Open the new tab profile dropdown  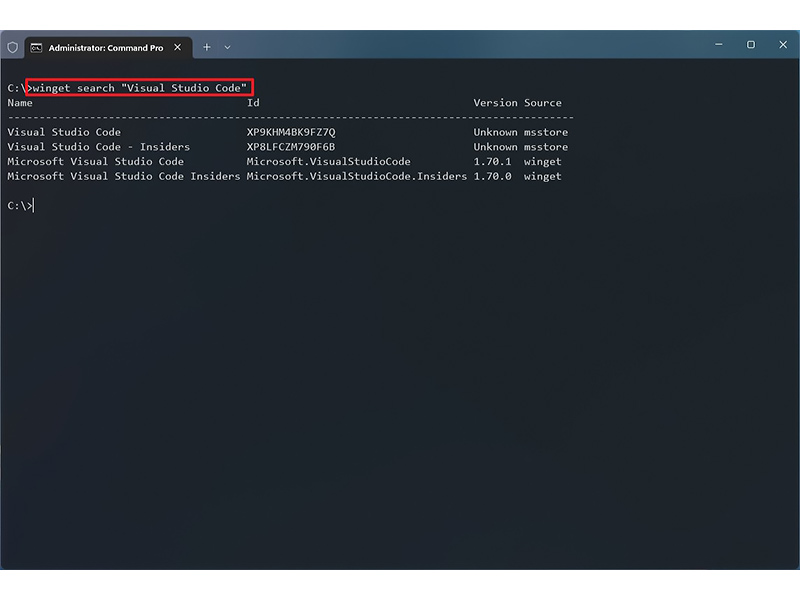[228, 47]
